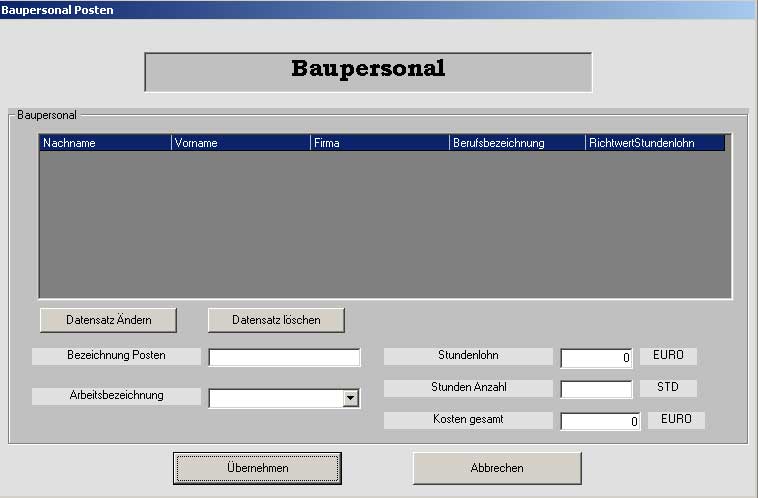Click the Nachname column header
Screen dimensions: 758x498
point(105,143)
